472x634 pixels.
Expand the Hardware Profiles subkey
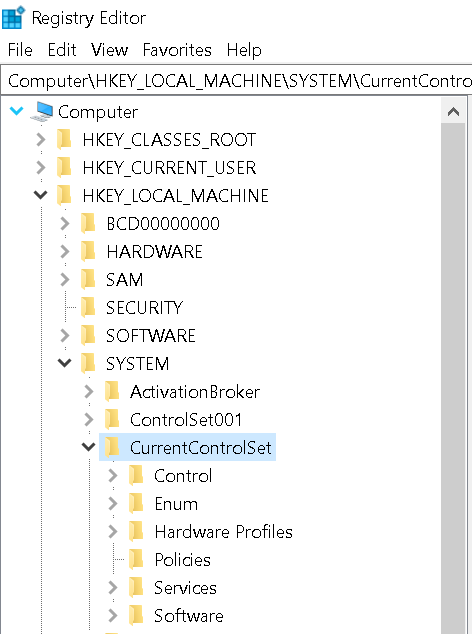pyautogui.click(x=113, y=531)
